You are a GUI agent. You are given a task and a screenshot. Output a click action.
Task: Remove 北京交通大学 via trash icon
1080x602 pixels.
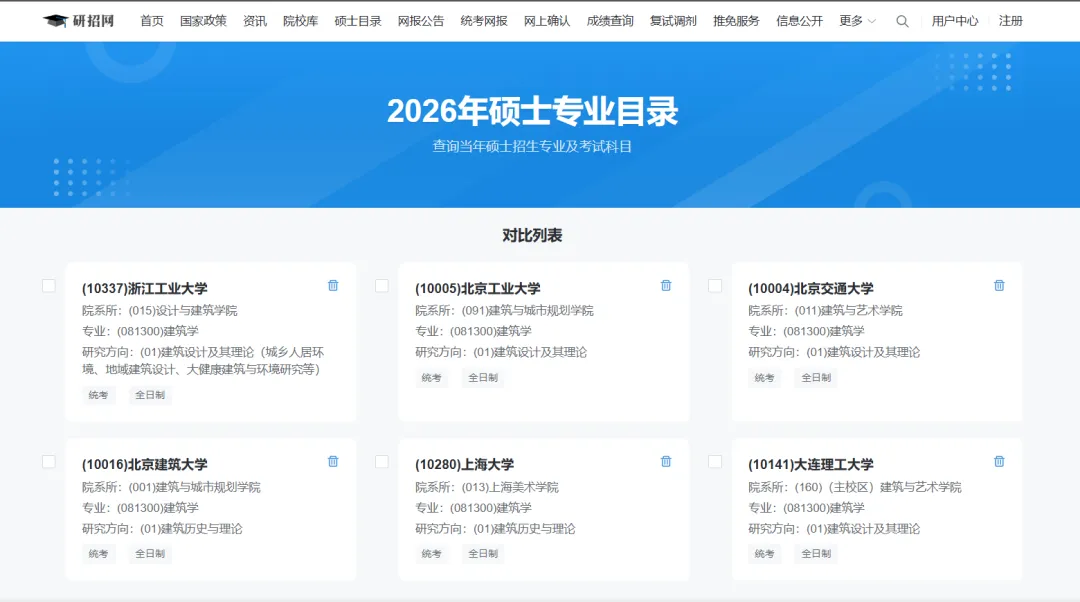click(x=999, y=285)
